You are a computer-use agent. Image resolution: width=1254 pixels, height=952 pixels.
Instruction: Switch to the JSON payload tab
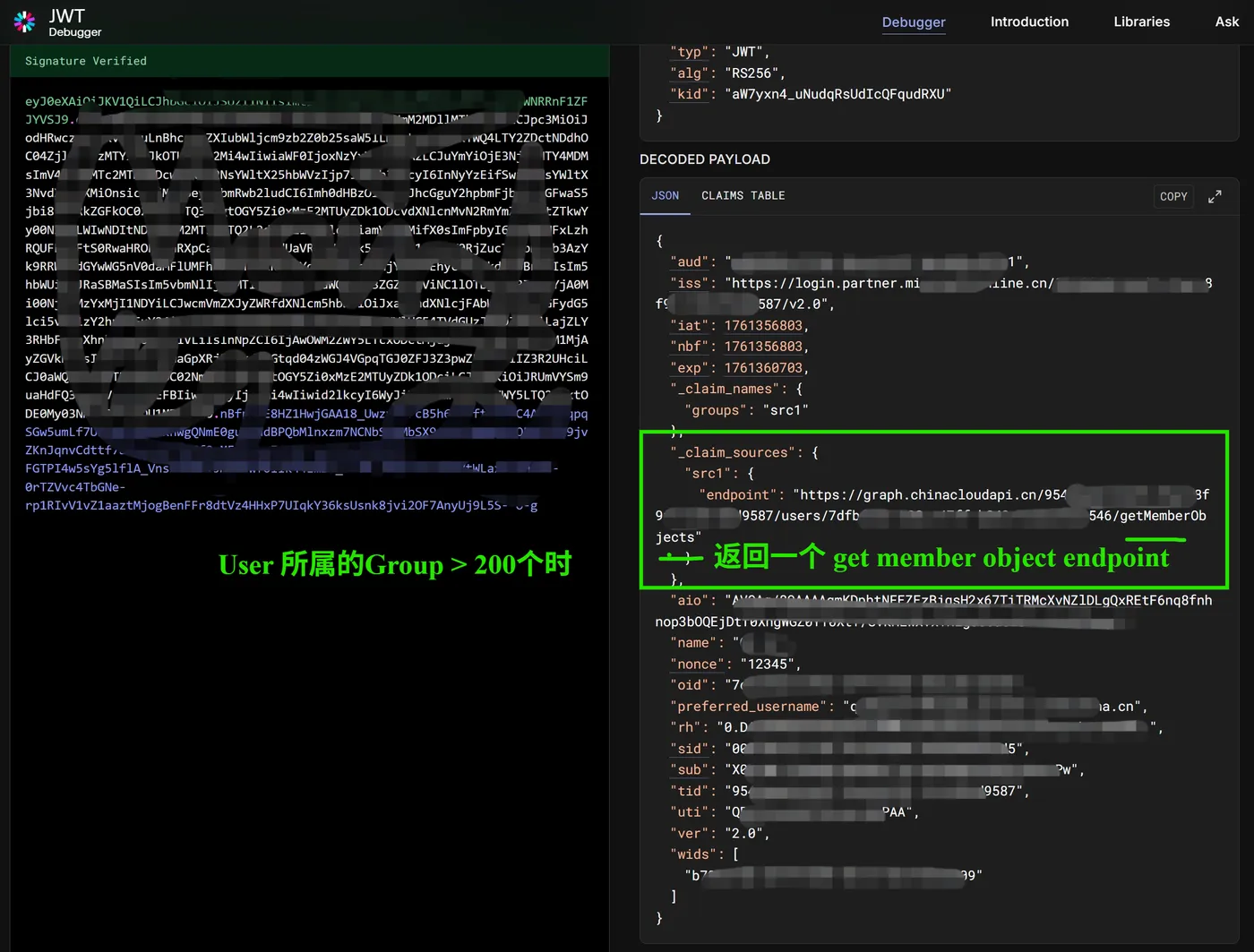tap(665, 196)
